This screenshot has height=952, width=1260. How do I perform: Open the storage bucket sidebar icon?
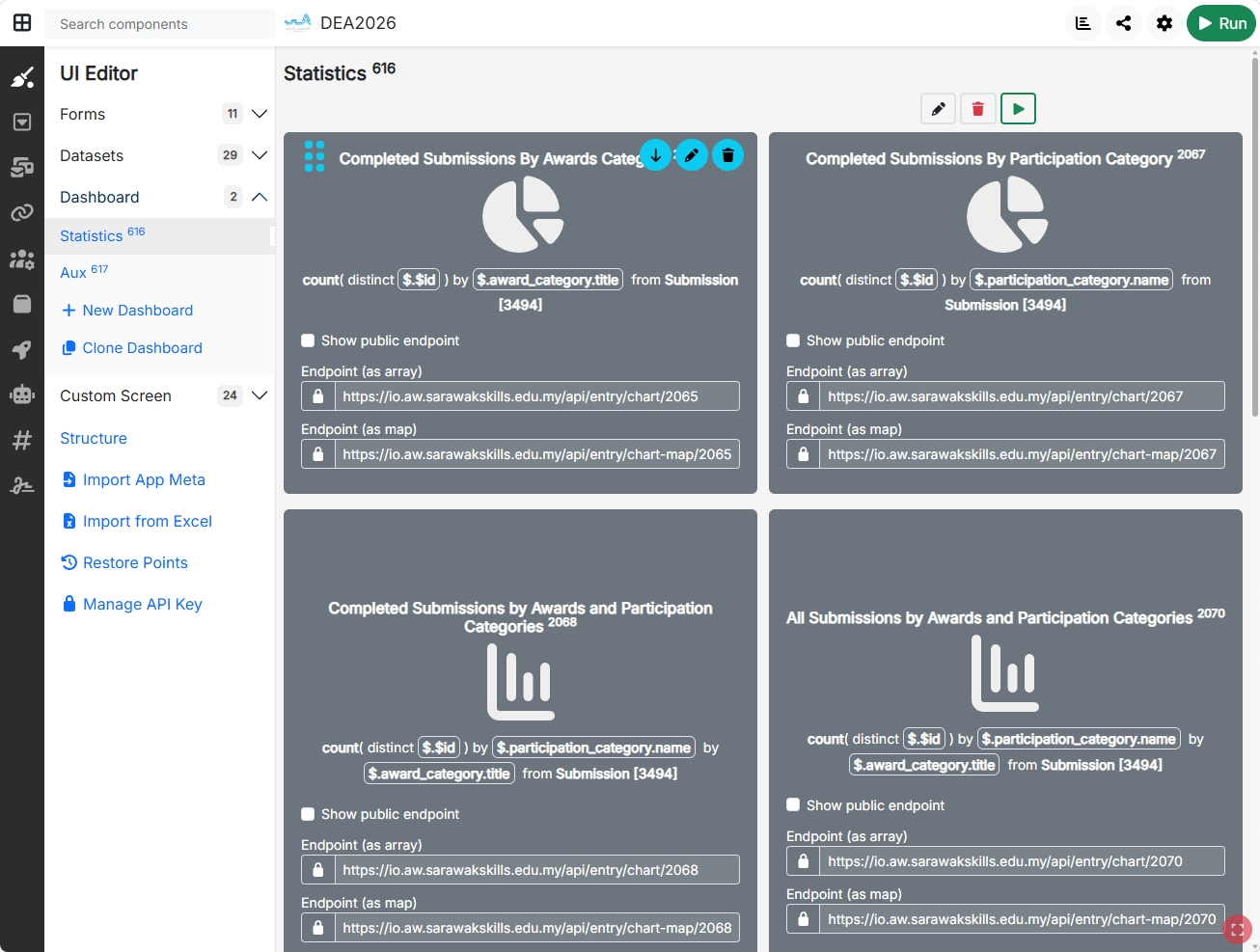pos(22,304)
